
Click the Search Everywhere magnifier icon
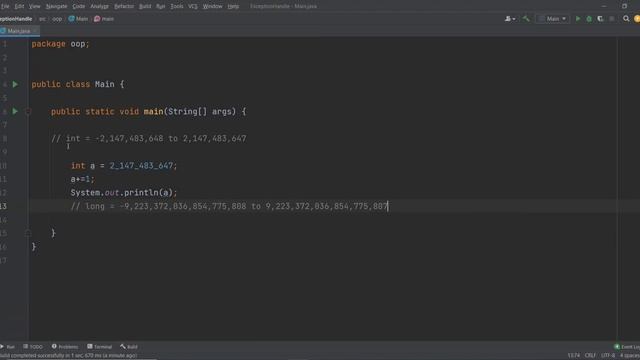626,19
